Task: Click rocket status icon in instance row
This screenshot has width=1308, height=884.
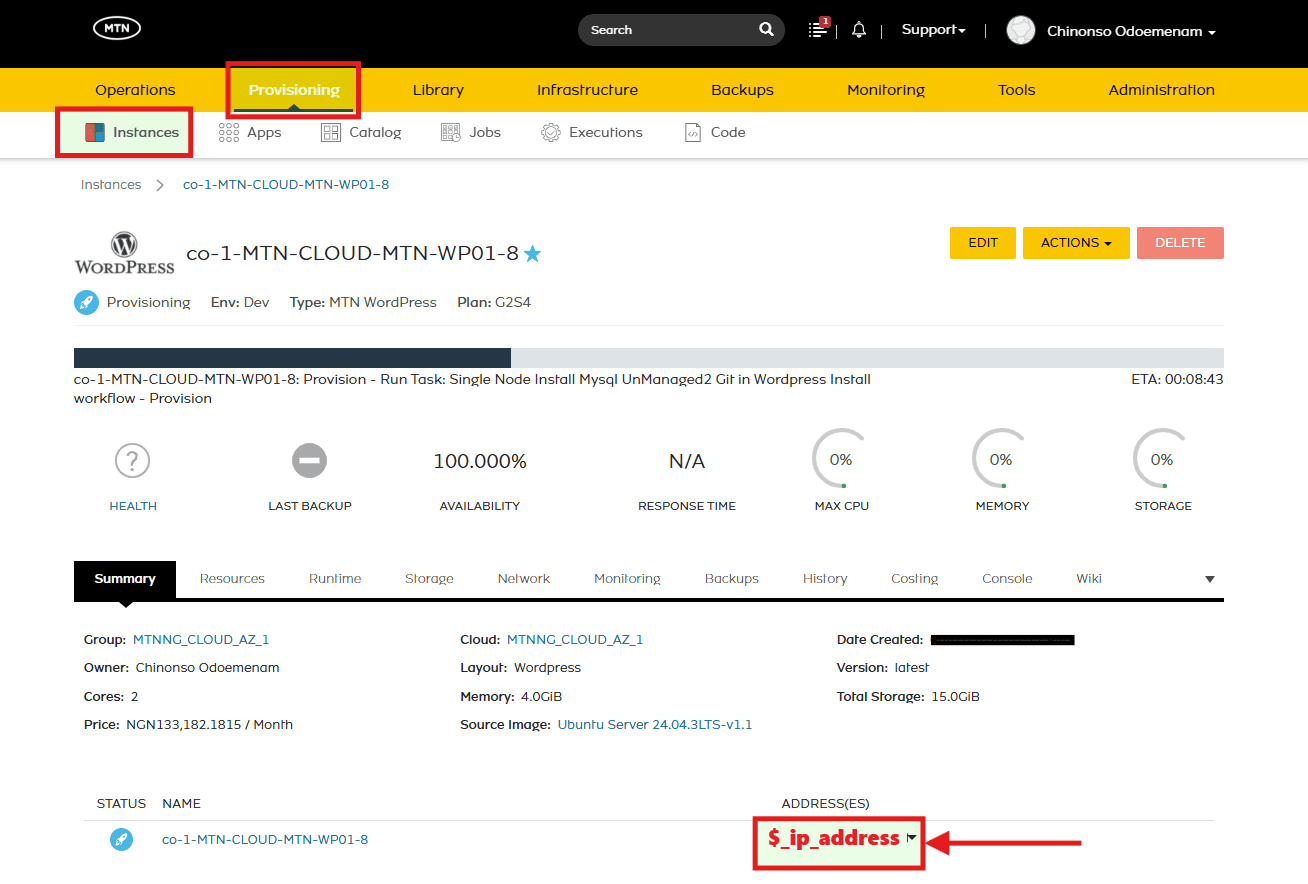Action: (x=121, y=840)
